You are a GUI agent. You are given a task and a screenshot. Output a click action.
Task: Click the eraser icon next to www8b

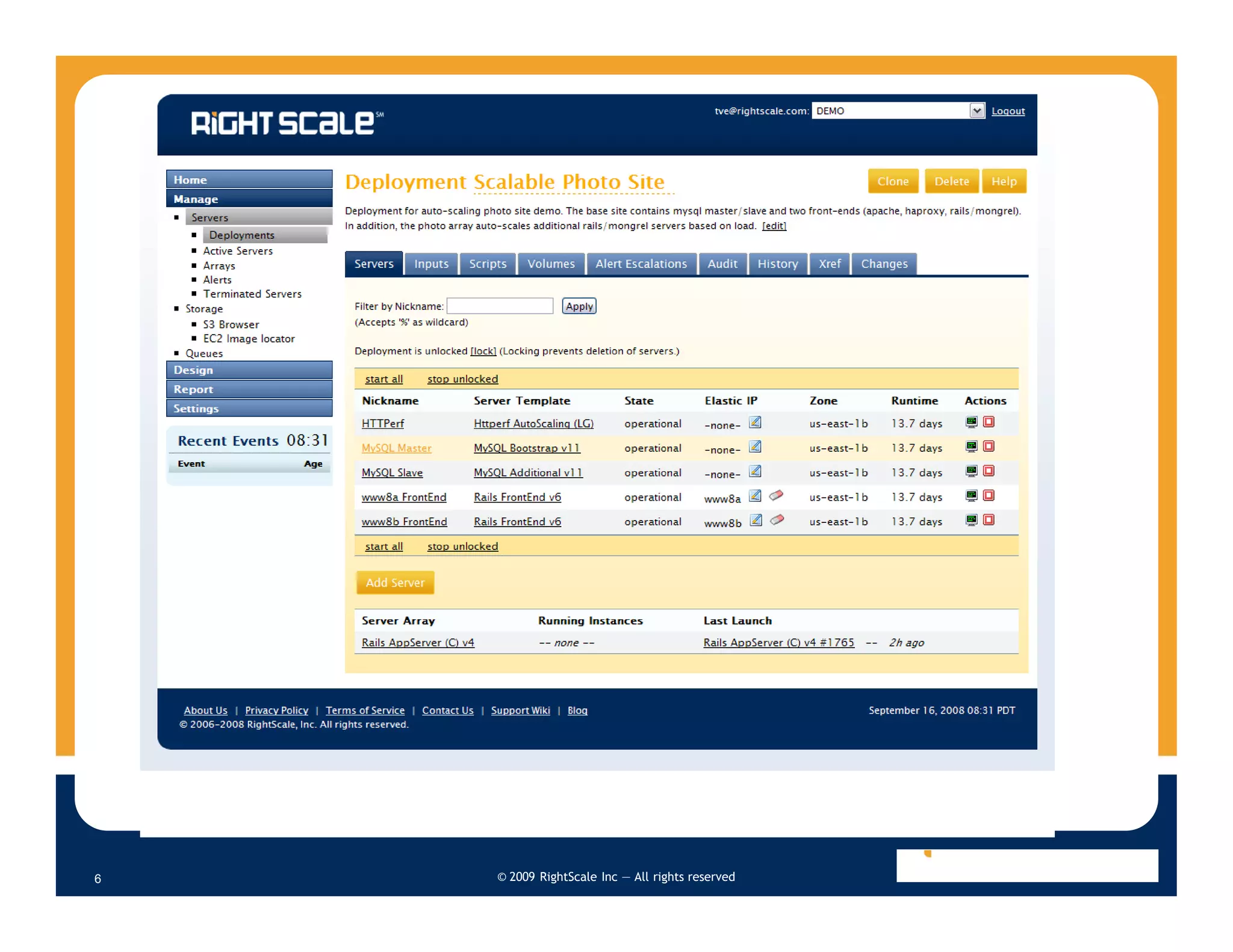[x=777, y=520]
